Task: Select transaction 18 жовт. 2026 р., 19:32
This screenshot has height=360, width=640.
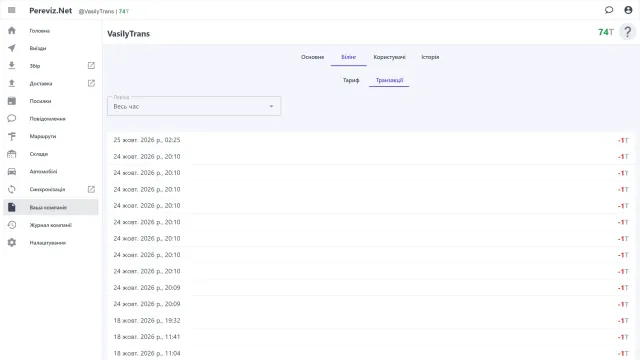Action: coord(371,320)
